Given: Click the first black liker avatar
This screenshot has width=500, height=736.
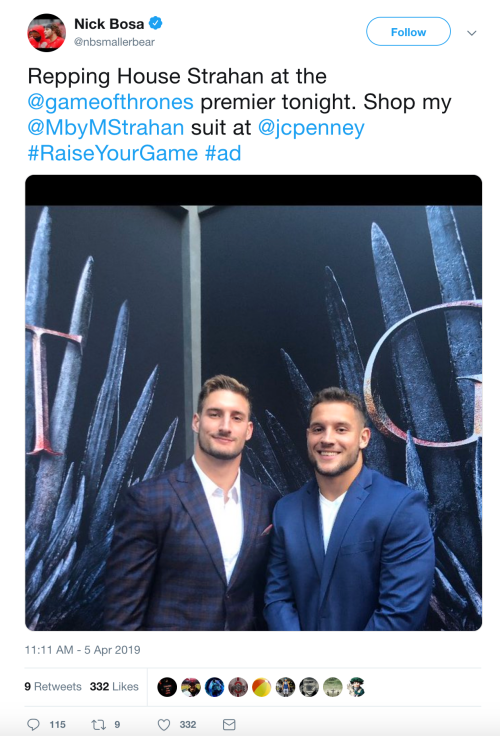Looking at the screenshot, I should point(167,687).
